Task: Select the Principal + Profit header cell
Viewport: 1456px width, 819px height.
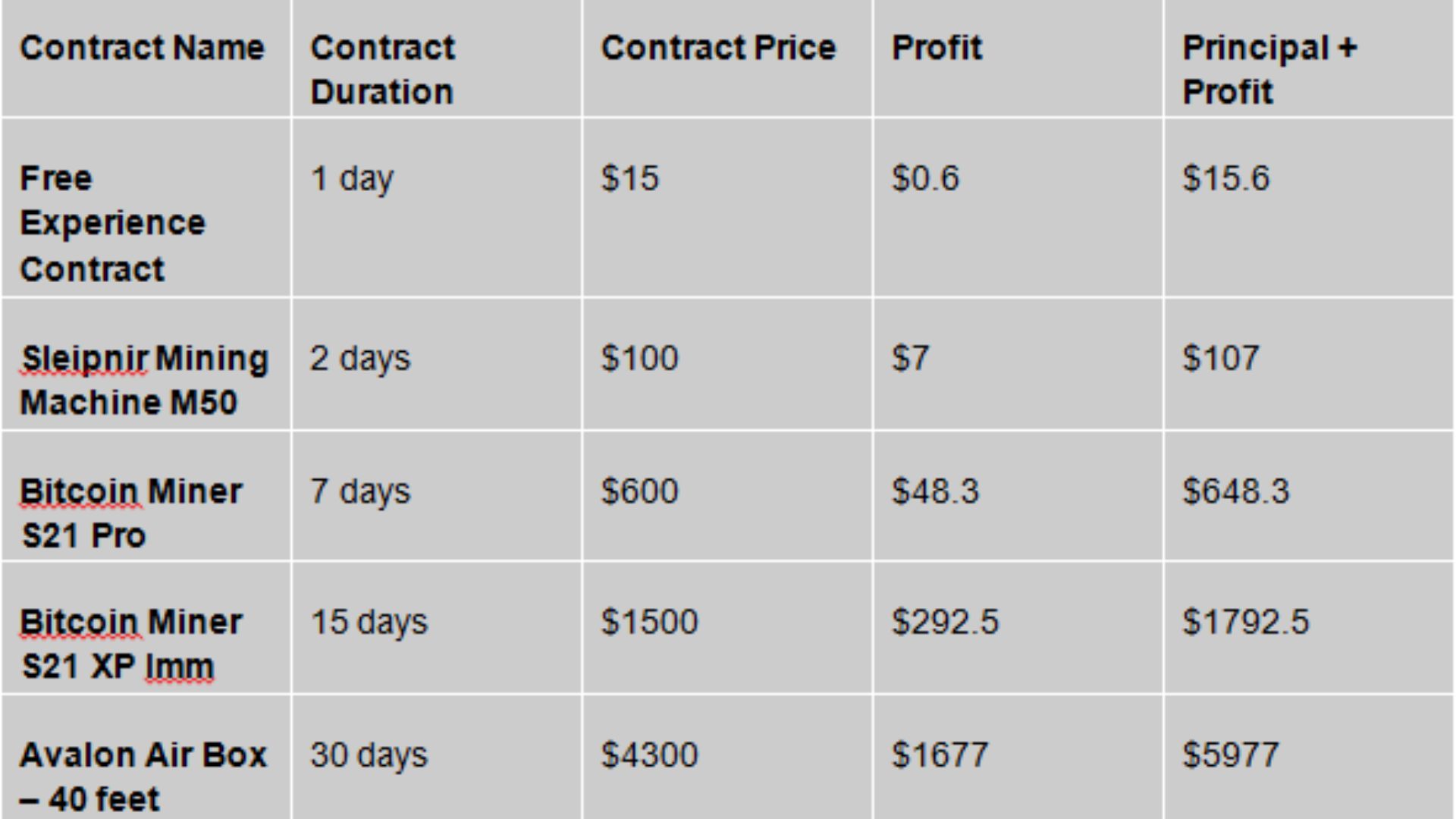Action: click(1269, 70)
